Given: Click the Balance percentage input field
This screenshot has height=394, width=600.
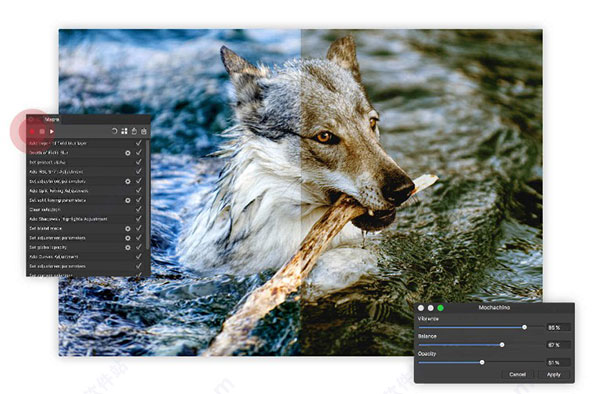Looking at the screenshot, I should click(558, 345).
